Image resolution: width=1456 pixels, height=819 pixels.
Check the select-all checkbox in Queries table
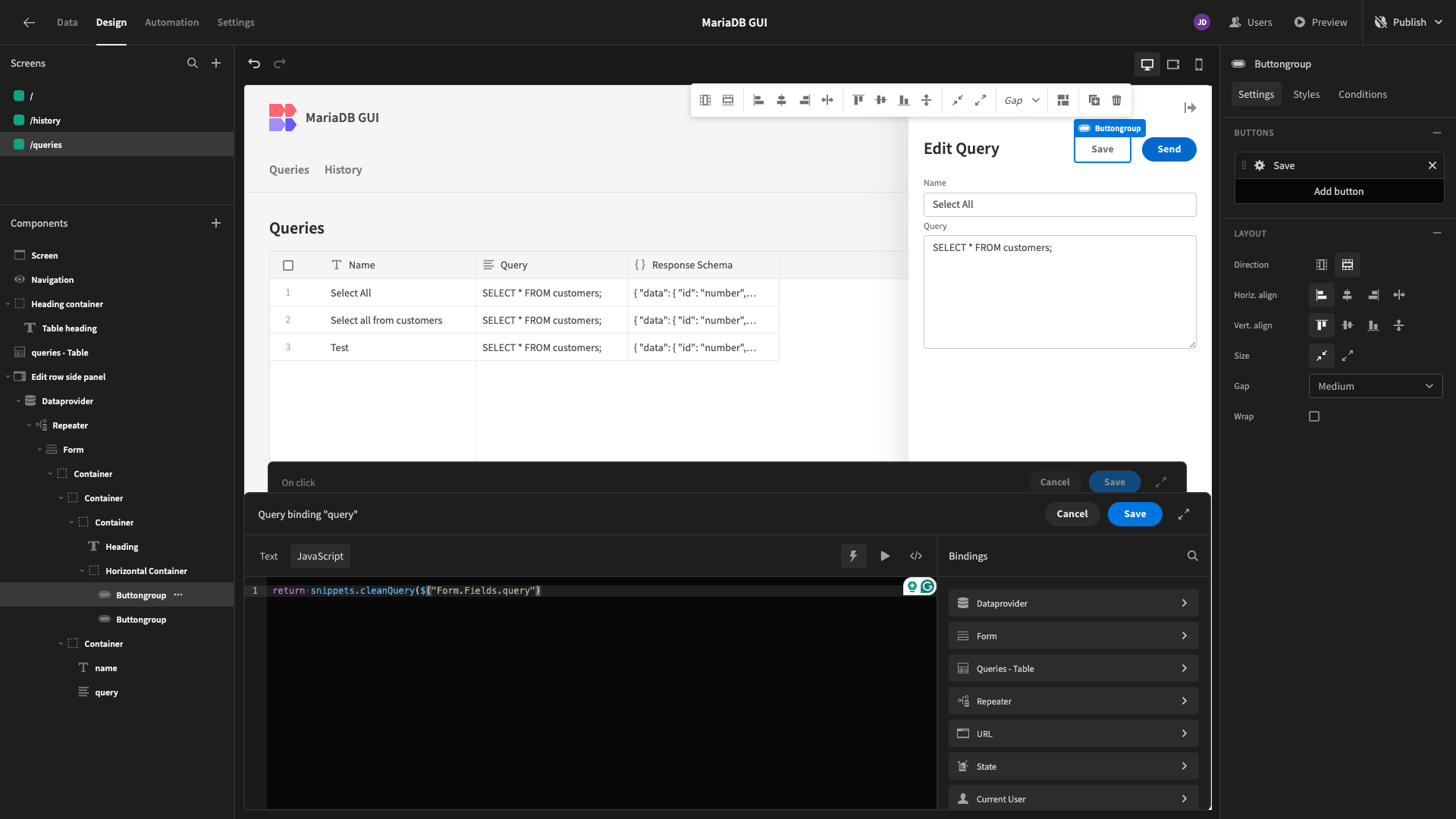(x=288, y=265)
